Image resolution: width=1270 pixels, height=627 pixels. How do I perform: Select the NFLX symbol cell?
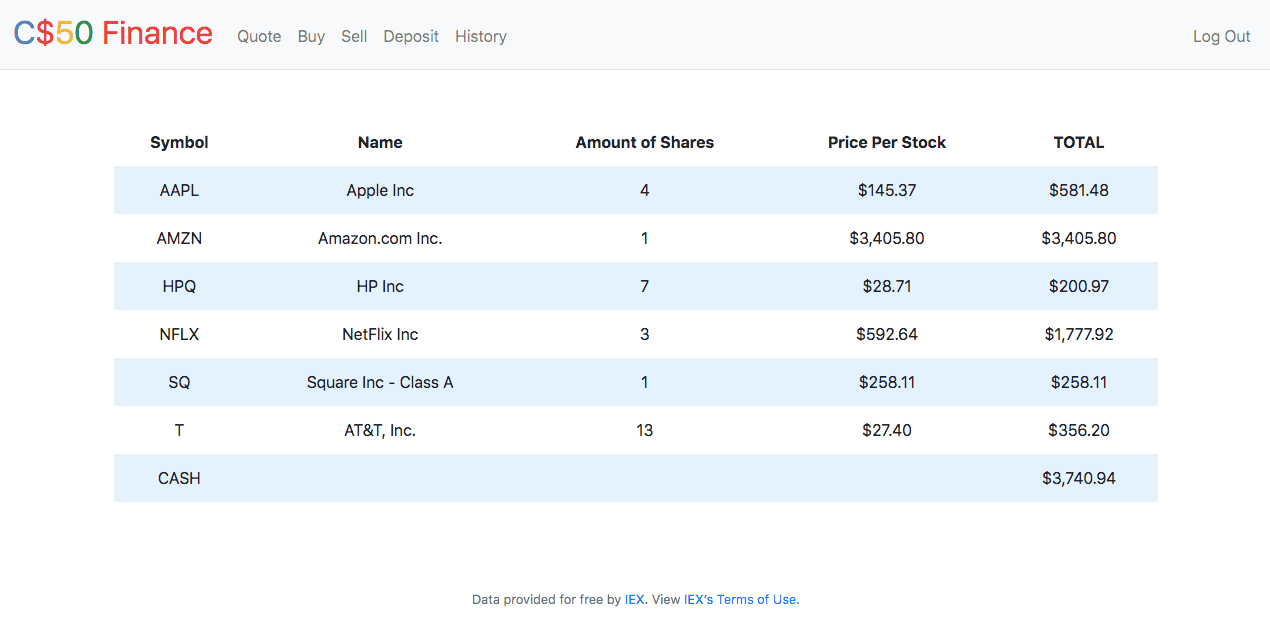(x=179, y=334)
